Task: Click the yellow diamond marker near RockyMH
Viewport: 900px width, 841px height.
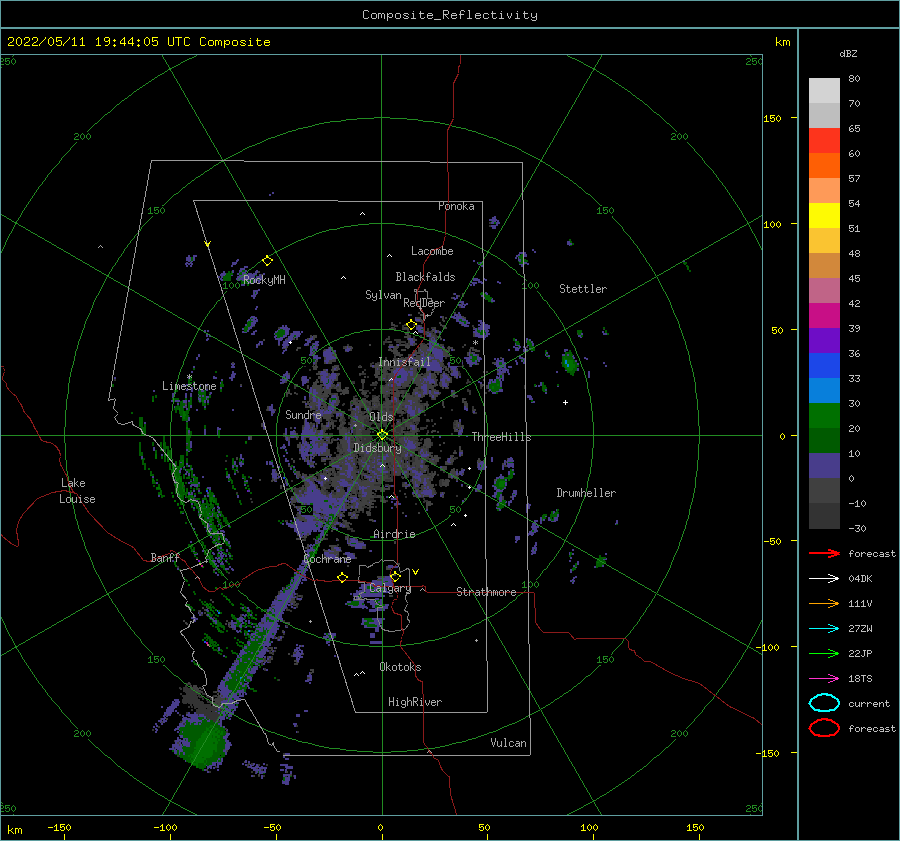Action: [267, 261]
